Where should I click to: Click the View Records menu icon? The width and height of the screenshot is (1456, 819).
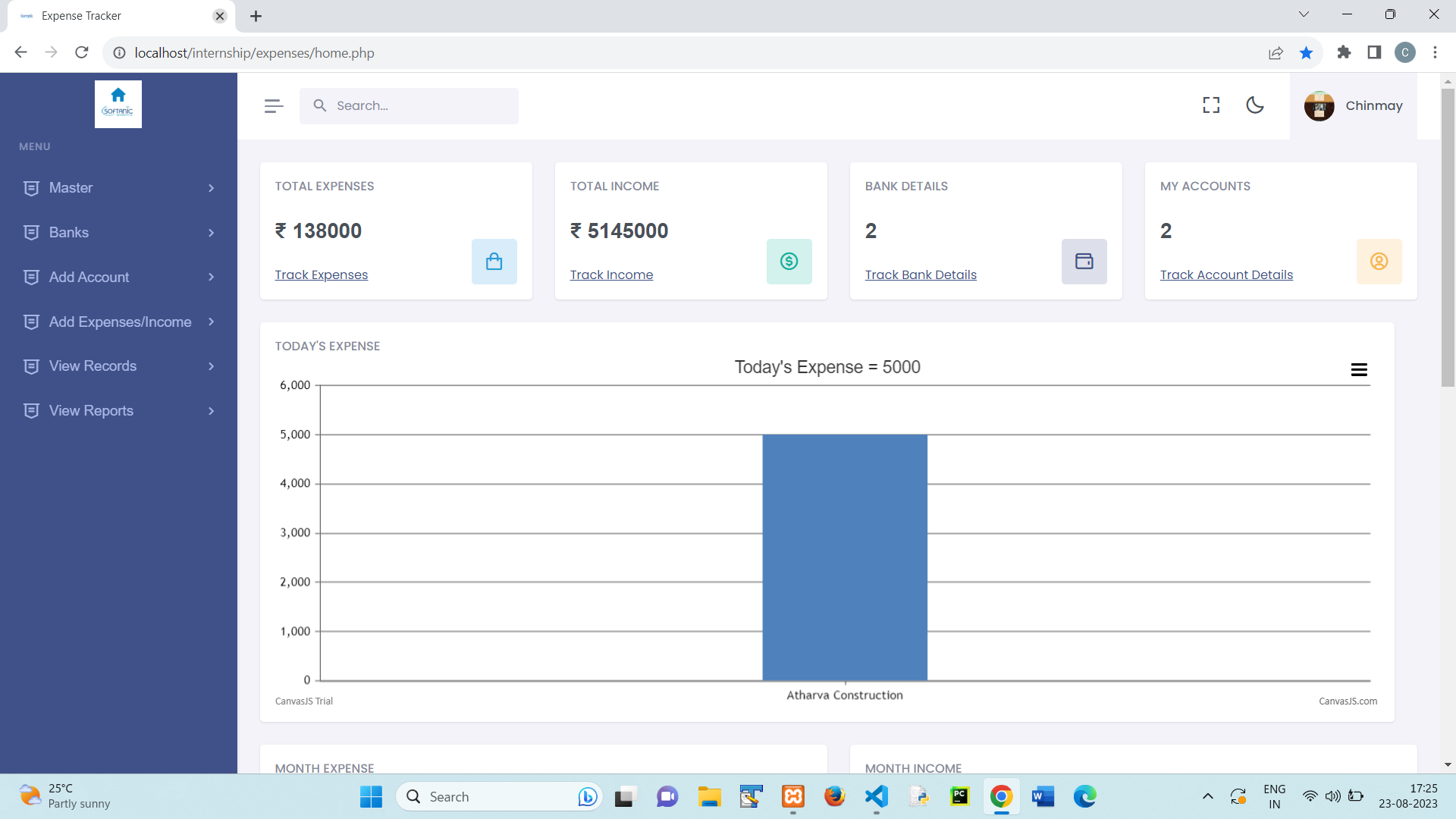coord(31,366)
